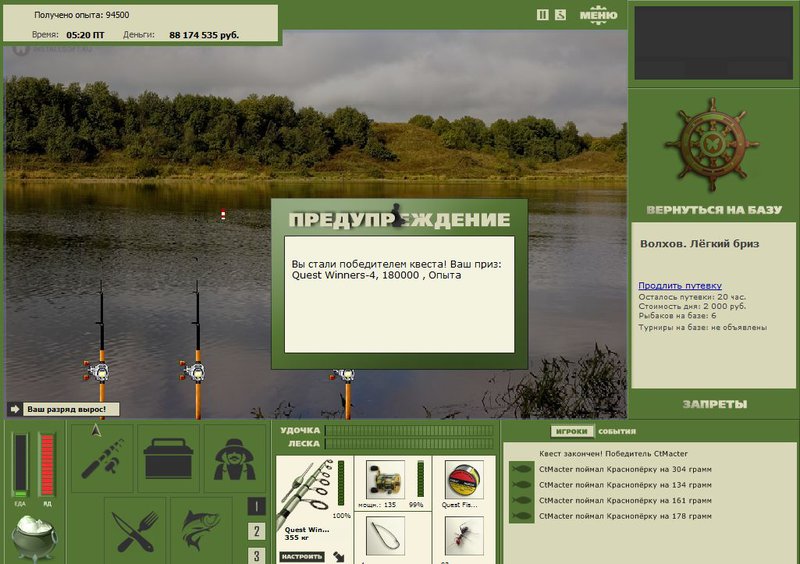Open the food knife-and-fork panel
800x564 pixels.
tap(135, 531)
